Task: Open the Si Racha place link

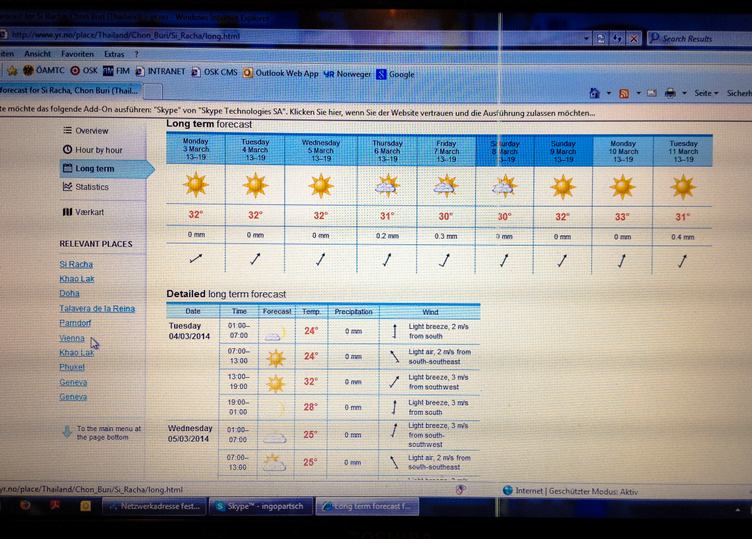Action: point(76,264)
